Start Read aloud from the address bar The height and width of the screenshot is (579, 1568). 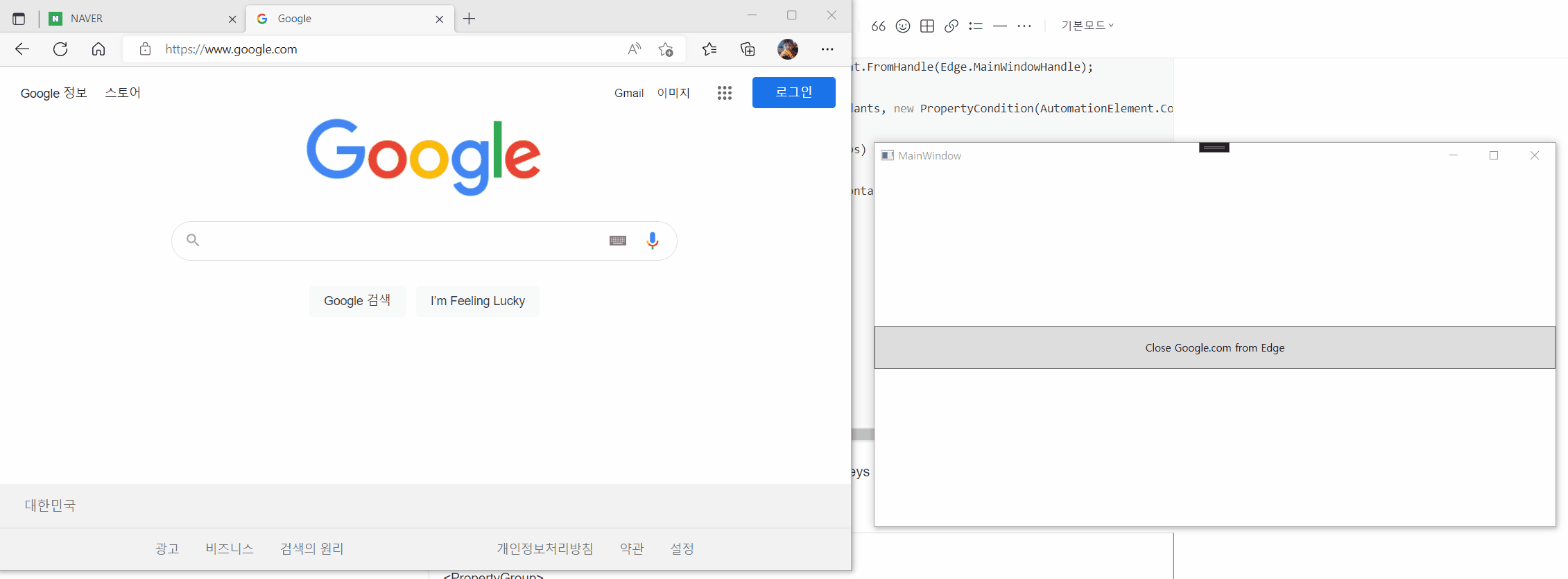635,49
